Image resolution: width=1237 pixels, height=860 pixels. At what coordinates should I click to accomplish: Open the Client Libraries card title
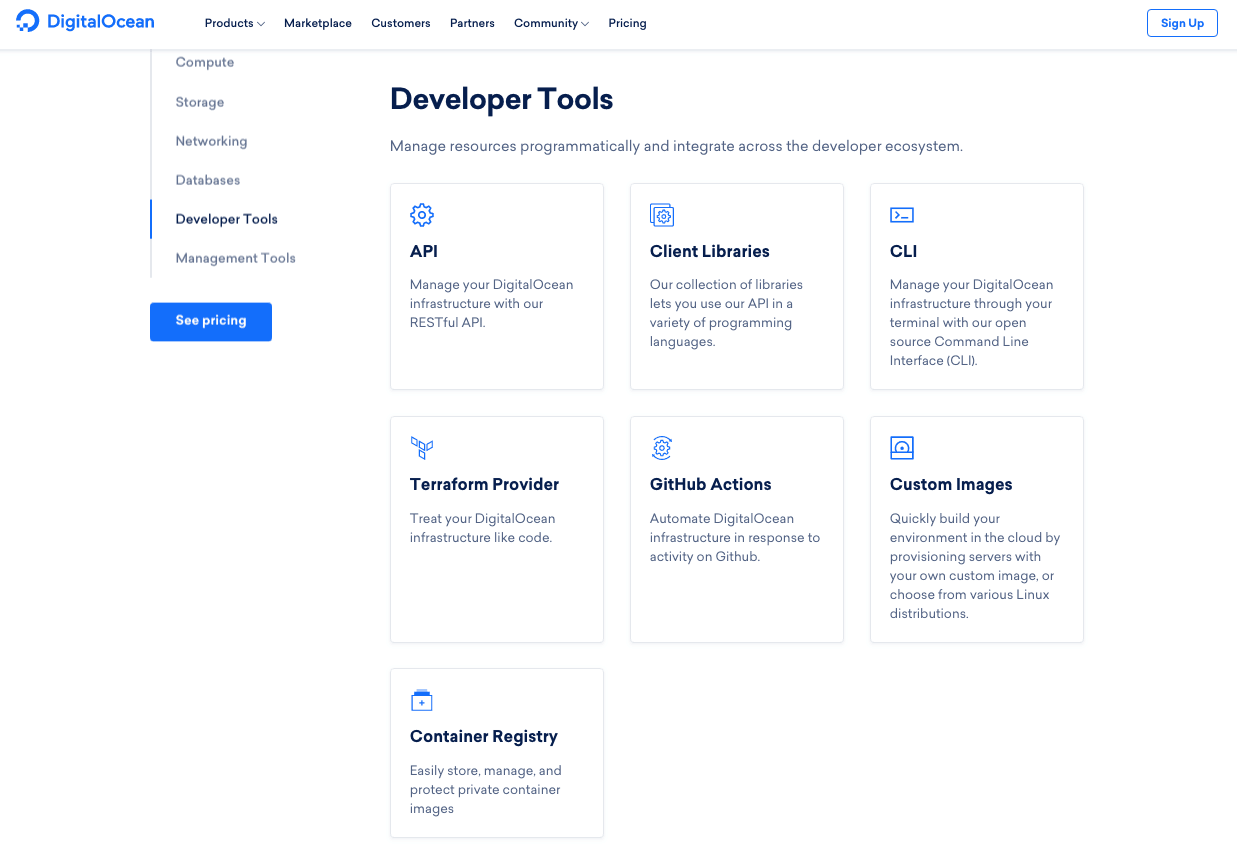(x=710, y=251)
